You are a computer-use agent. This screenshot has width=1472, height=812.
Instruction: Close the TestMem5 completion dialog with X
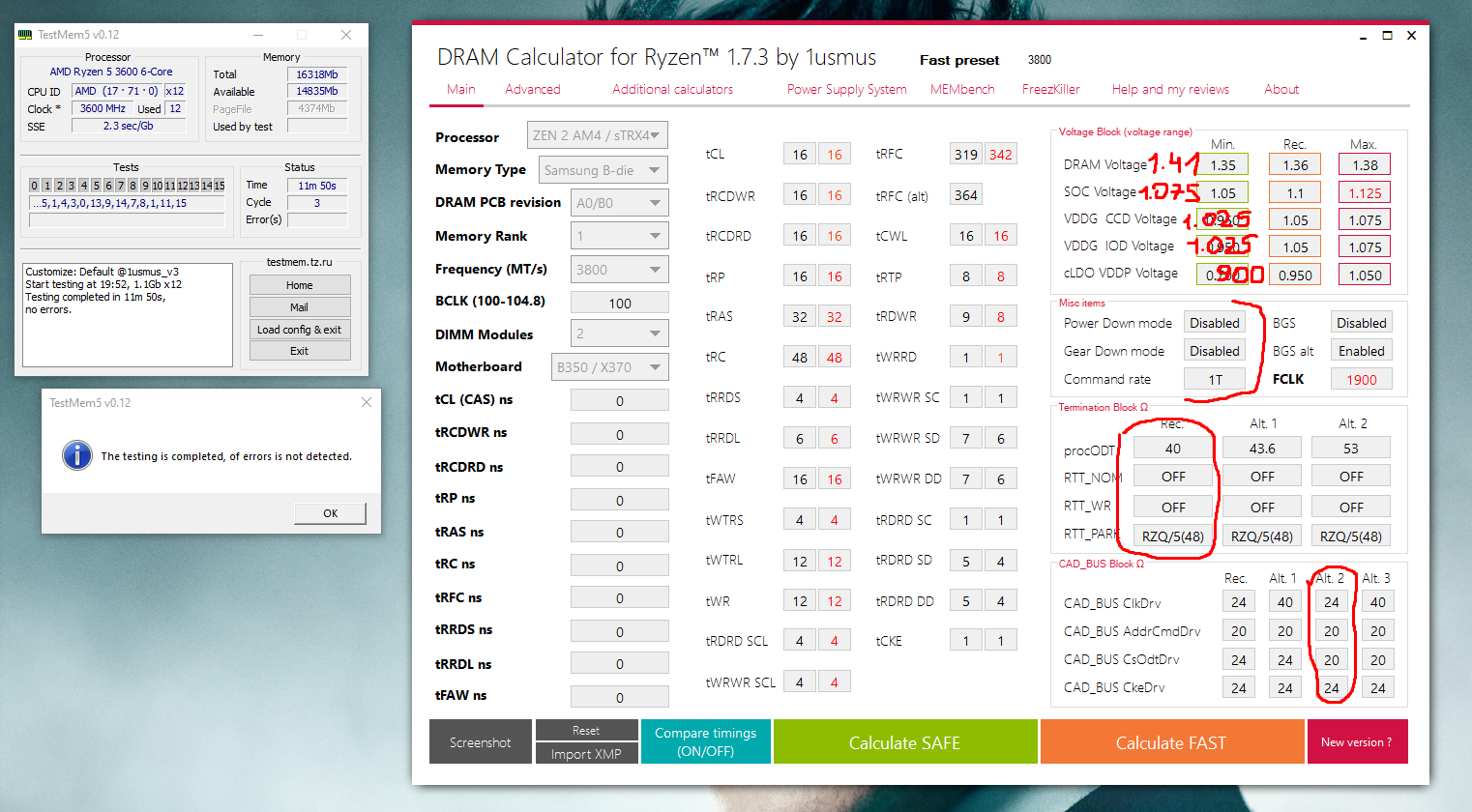coord(367,403)
